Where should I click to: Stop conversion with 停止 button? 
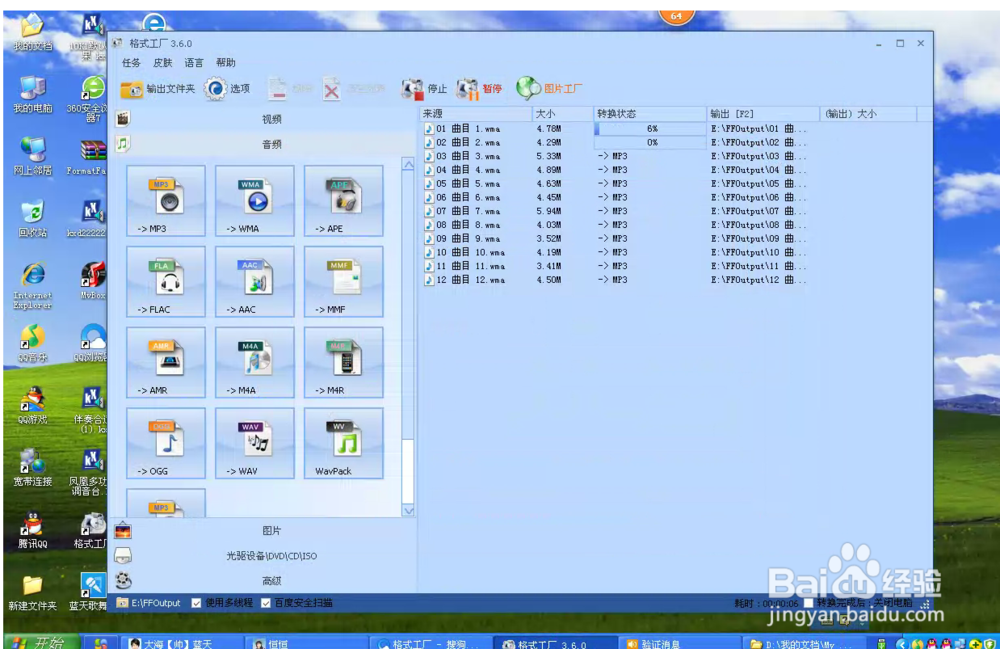point(424,89)
